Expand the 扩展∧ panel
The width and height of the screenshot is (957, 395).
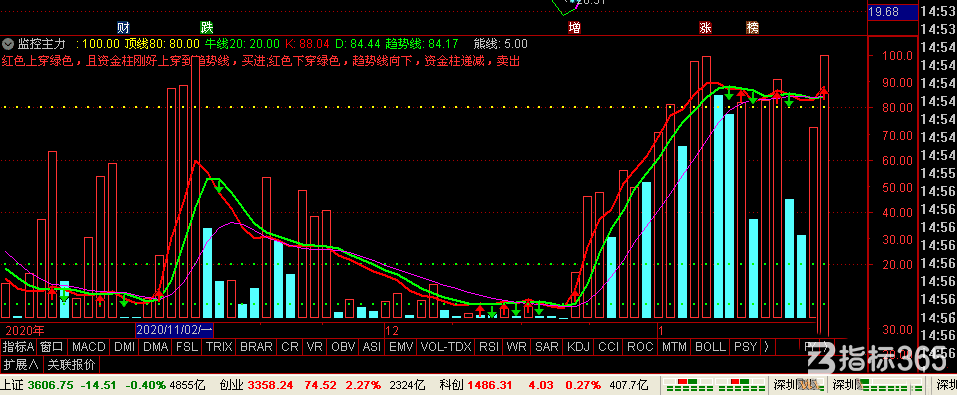point(21,365)
